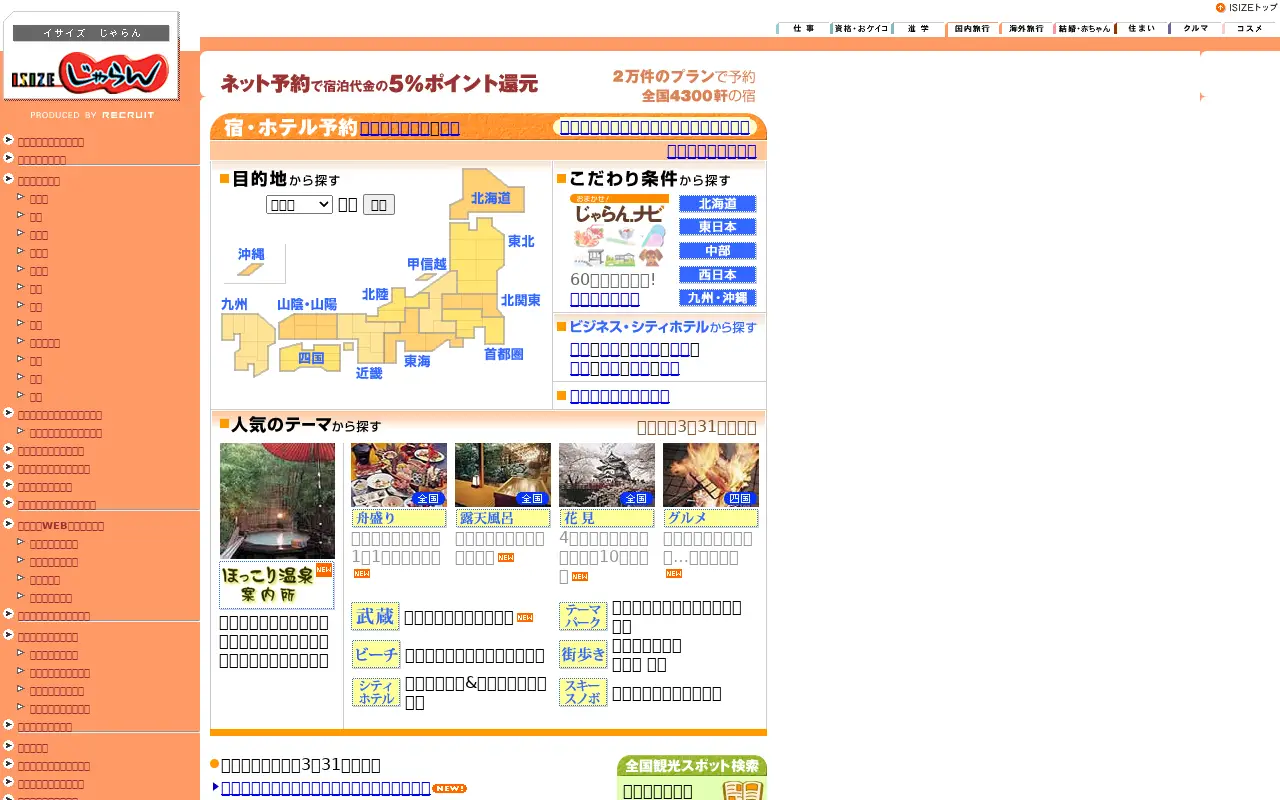The width and height of the screenshot is (1280, 800).
Task: Open the 全国観光スポット検索 banner
Action: [x=692, y=765]
